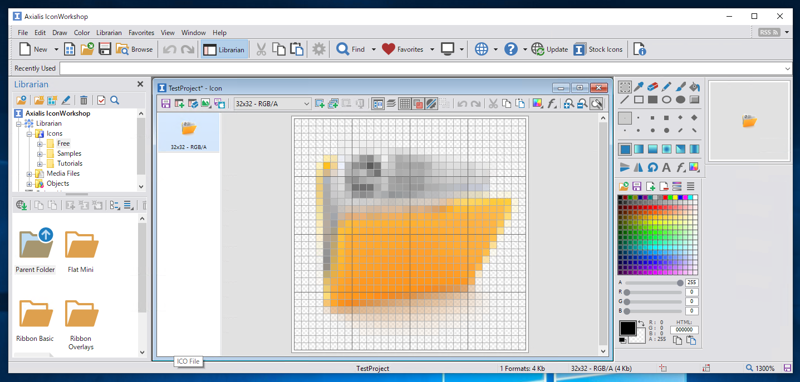
Task: Toggle the transparency checker display
Action: 431,104
